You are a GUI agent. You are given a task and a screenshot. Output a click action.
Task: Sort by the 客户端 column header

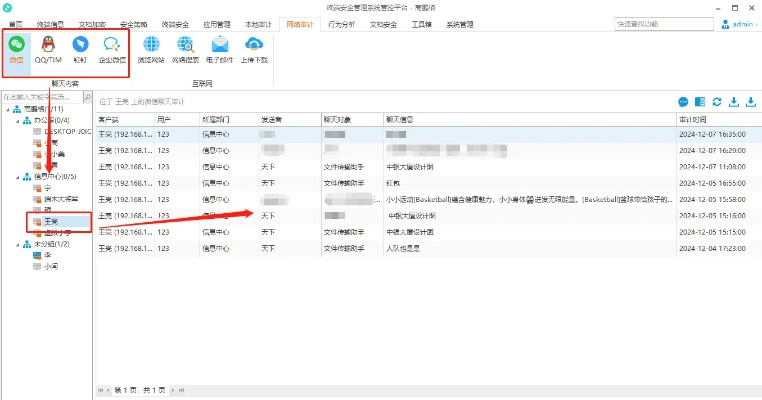click(125, 120)
